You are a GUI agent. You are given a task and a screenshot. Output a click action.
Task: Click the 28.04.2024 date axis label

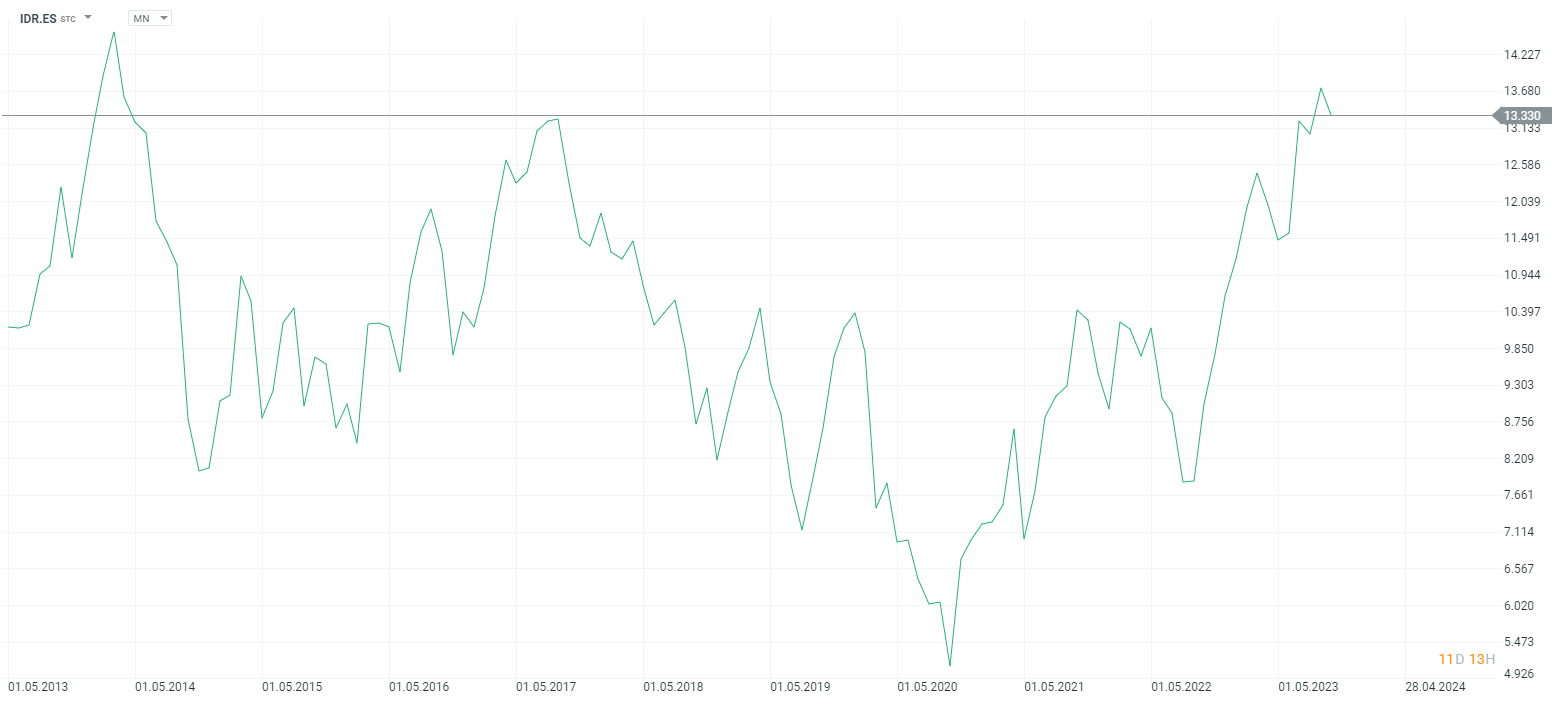point(1435,687)
